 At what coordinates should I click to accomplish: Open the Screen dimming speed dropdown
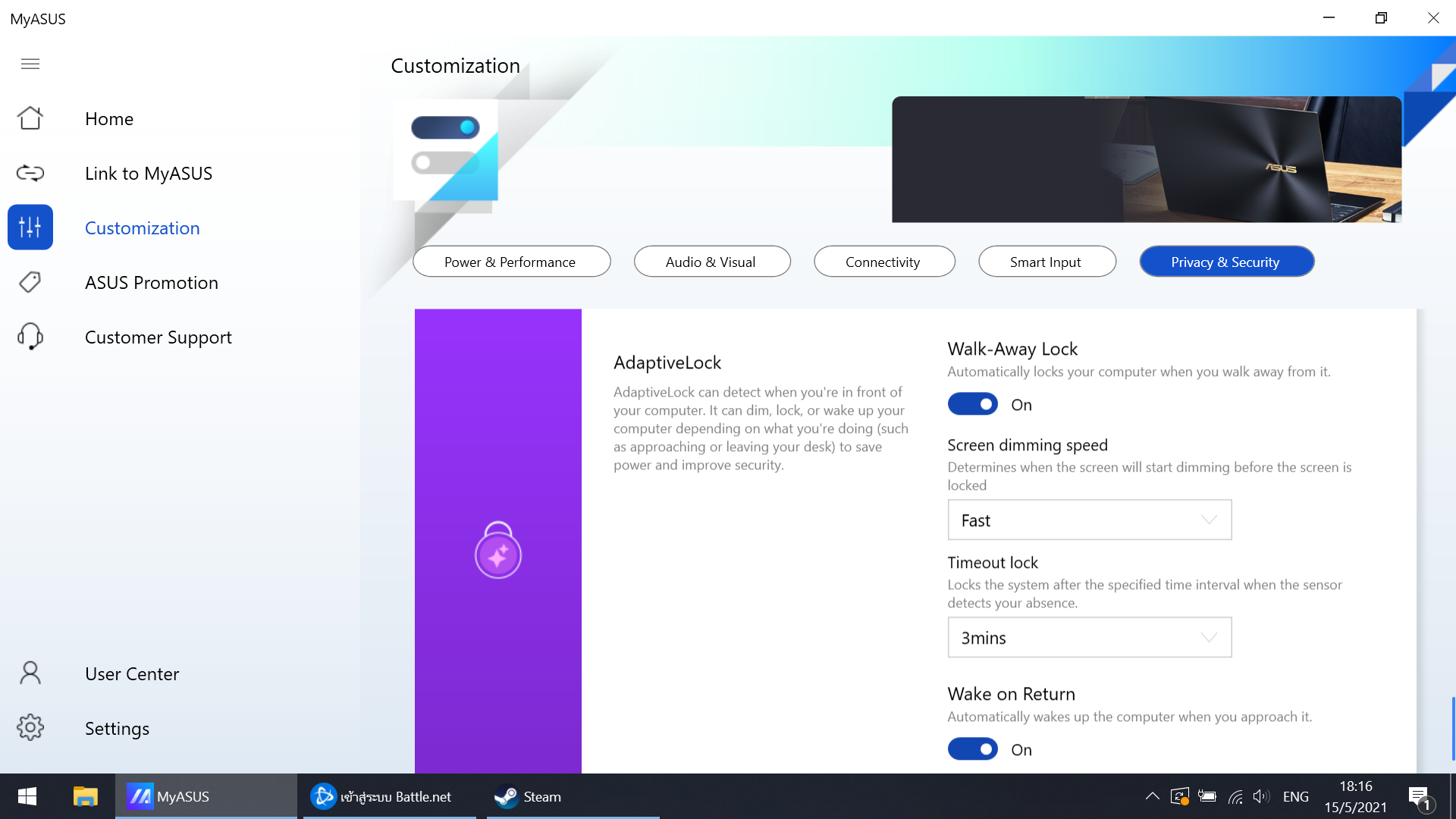(x=1090, y=519)
